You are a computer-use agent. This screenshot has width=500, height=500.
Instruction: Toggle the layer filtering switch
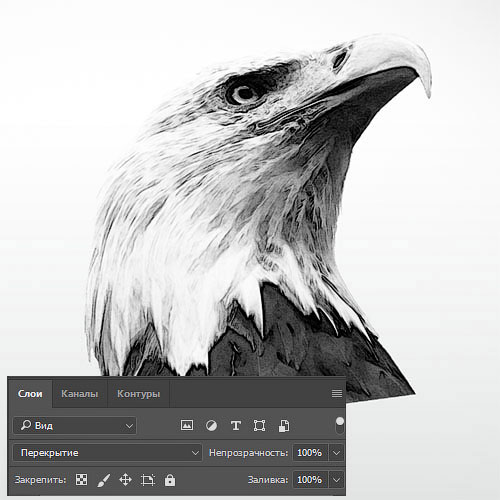339,425
